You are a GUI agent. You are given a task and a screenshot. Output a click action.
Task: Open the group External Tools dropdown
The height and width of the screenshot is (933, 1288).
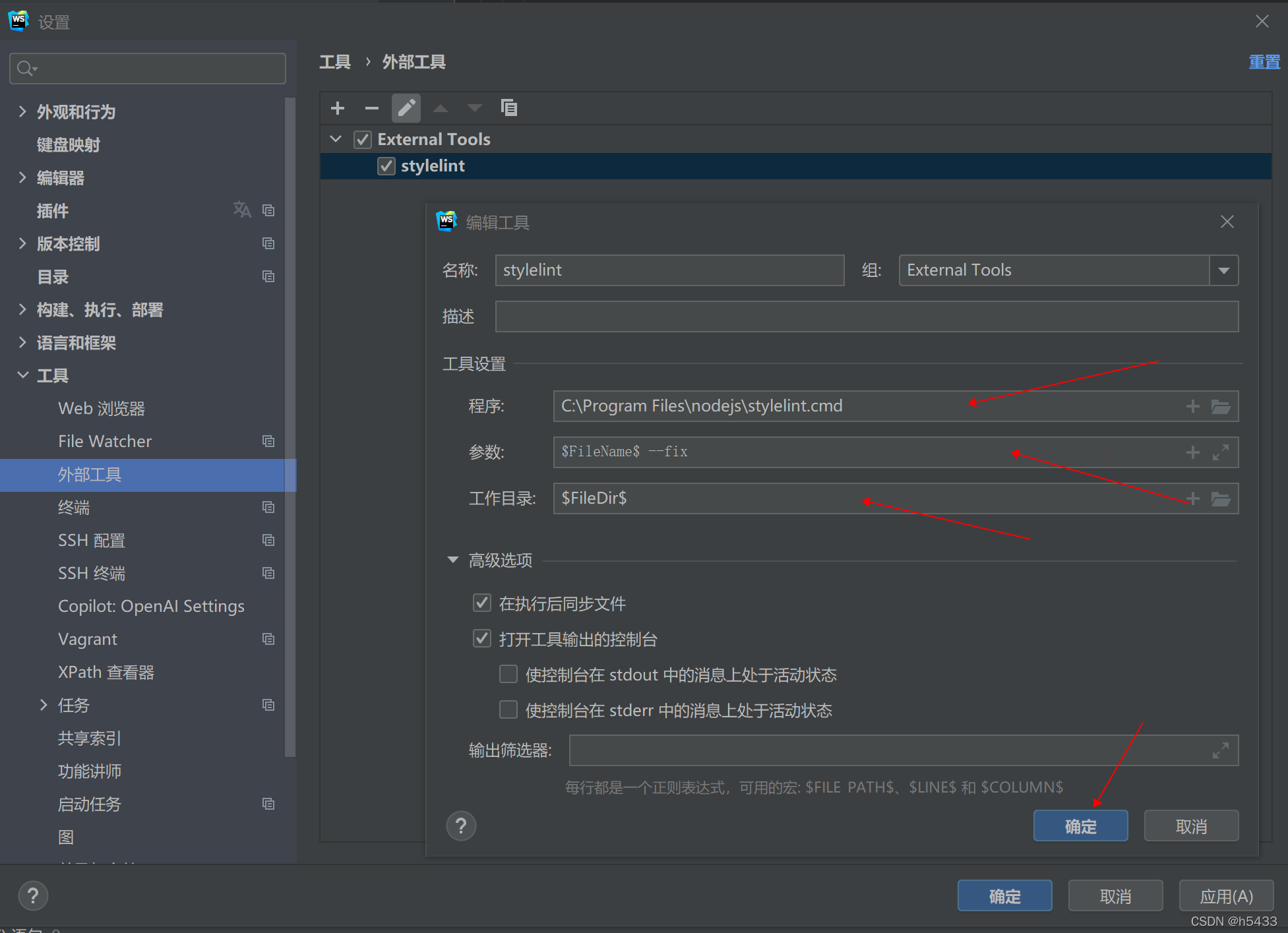pyautogui.click(x=1224, y=270)
